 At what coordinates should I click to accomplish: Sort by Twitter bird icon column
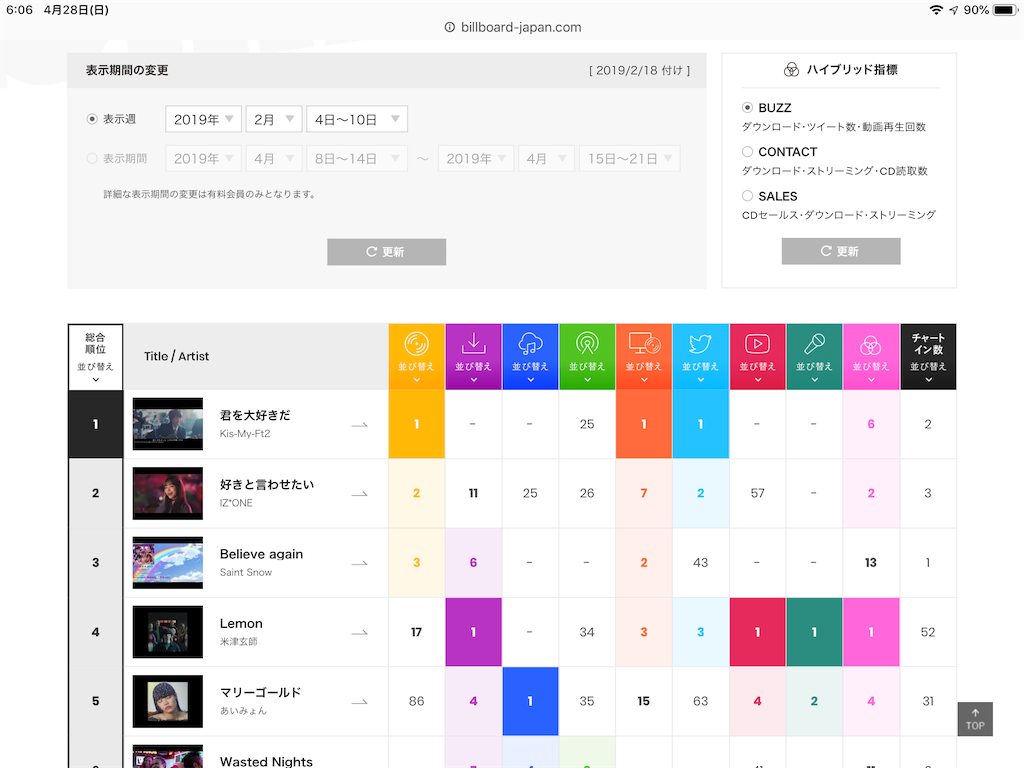(701, 357)
